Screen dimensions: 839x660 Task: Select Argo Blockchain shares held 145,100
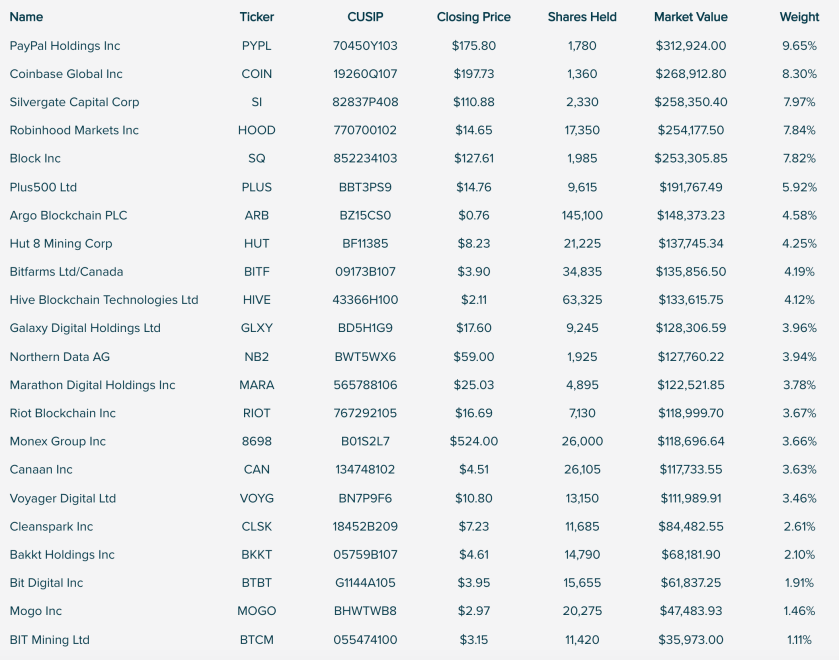[x=582, y=215]
